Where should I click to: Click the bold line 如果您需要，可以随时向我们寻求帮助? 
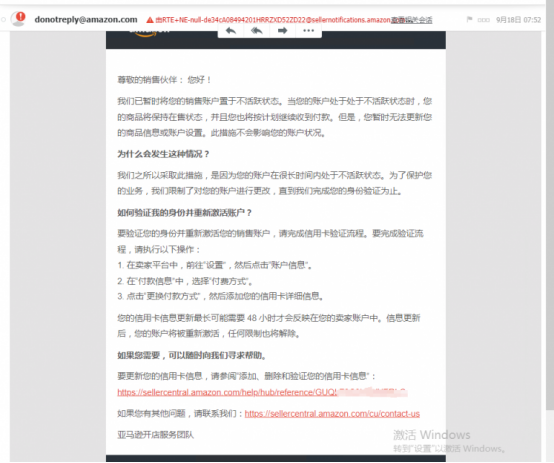click(x=192, y=355)
